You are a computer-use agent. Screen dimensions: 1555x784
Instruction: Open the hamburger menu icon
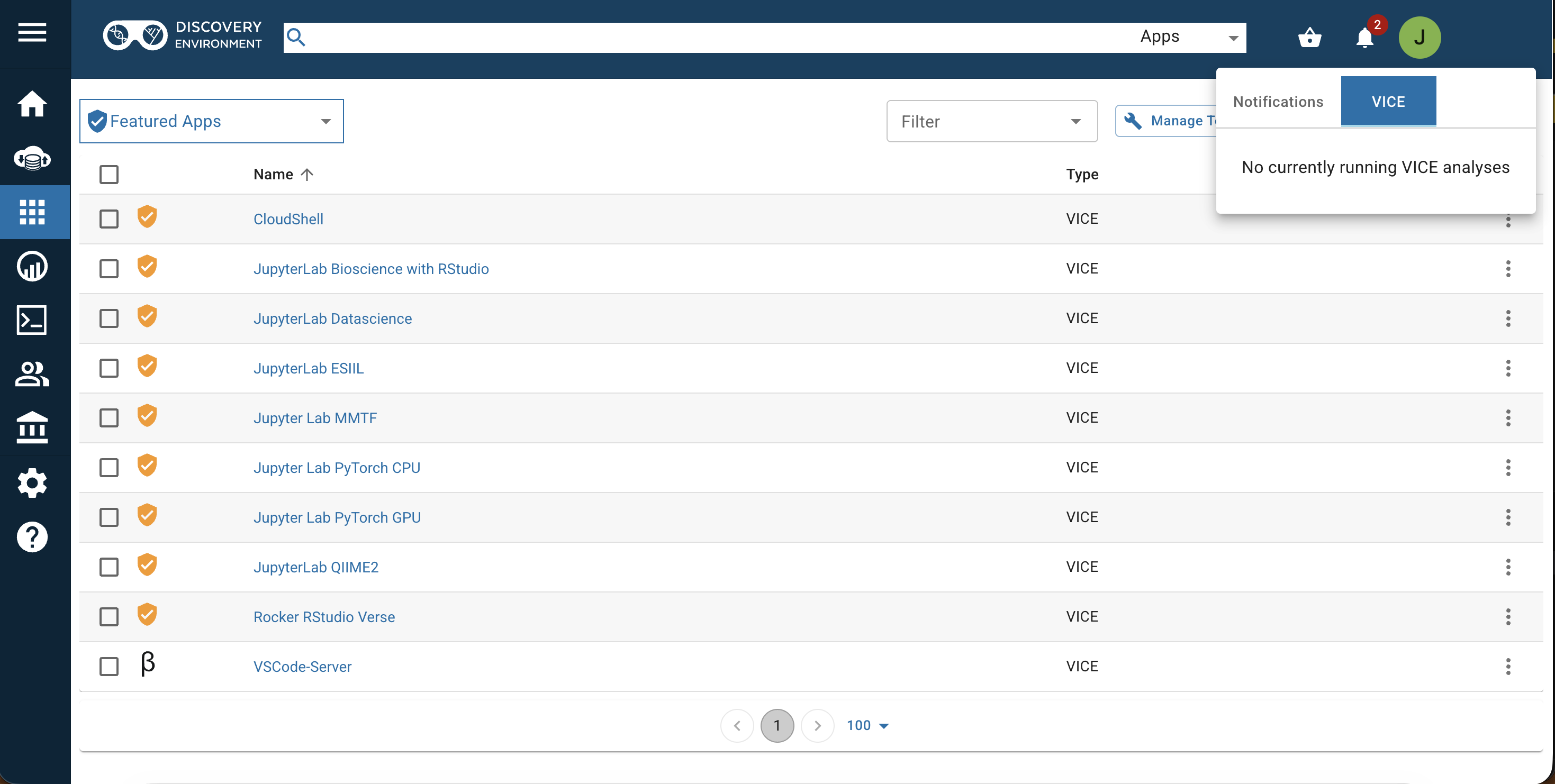tap(32, 33)
